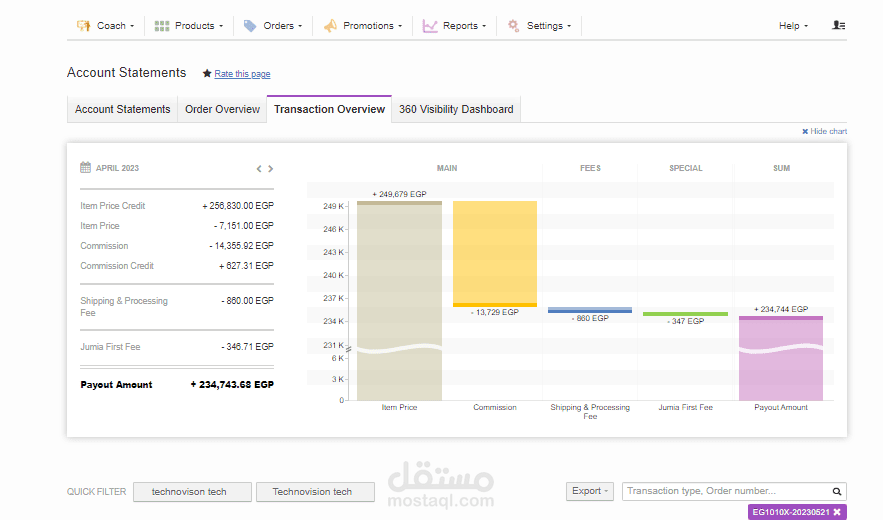Click the user account icon at top right

pos(839,25)
